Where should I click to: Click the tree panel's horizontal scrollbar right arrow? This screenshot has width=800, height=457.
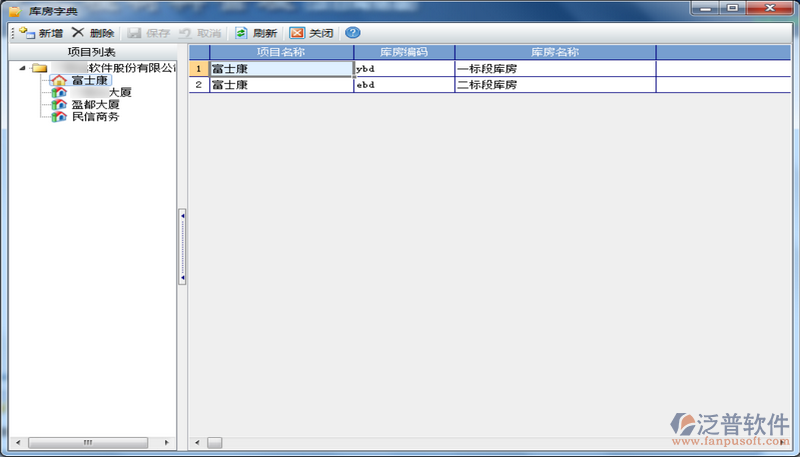(166, 443)
